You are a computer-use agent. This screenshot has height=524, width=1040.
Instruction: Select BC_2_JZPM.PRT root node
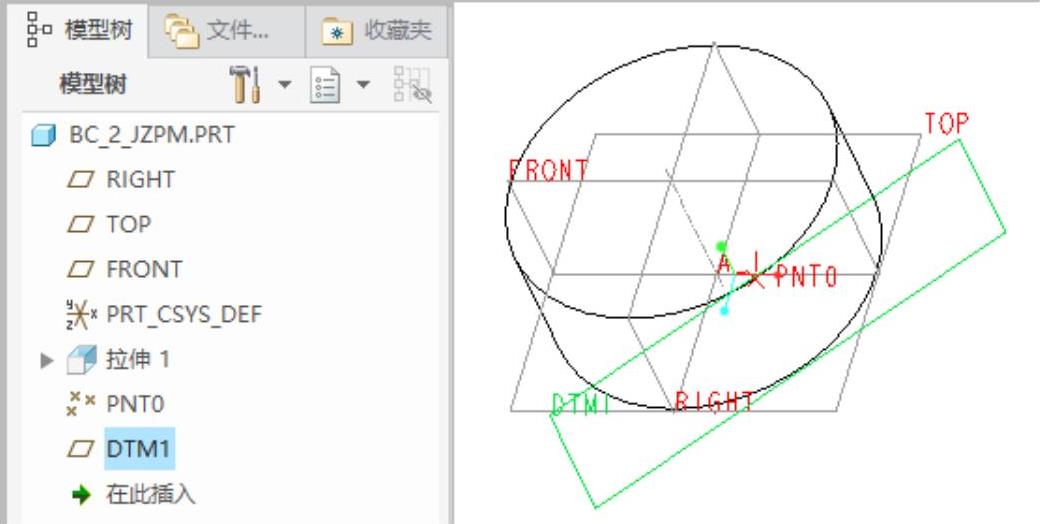click(x=152, y=135)
